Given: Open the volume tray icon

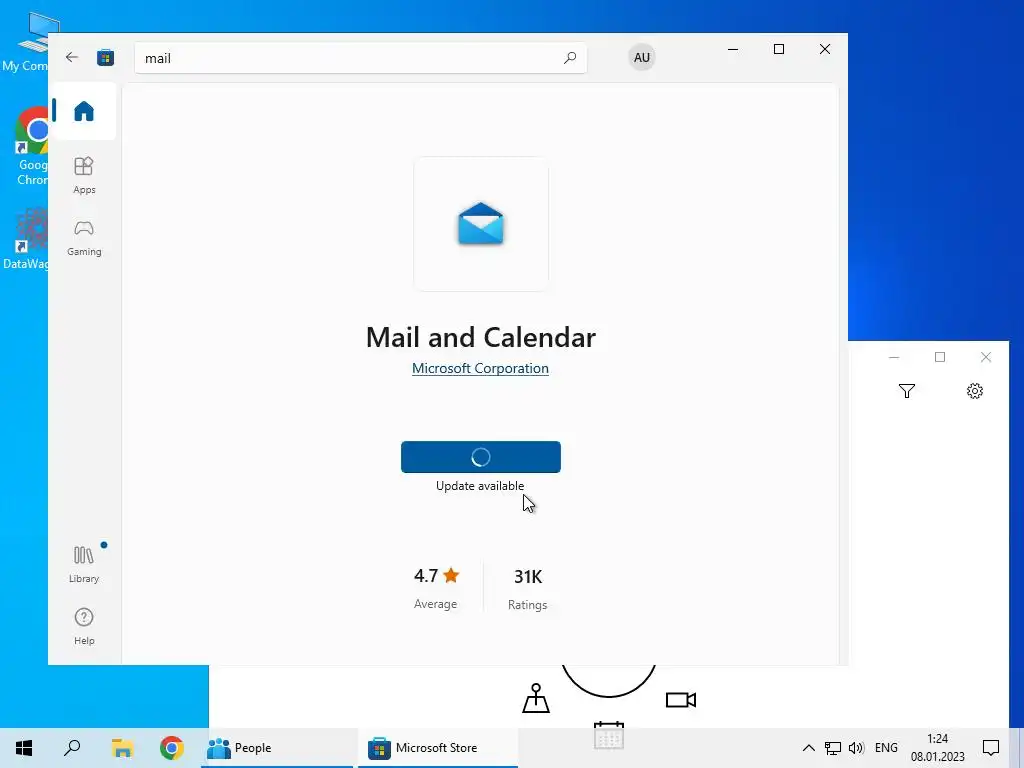Looking at the screenshot, I should pyautogui.click(x=856, y=748).
